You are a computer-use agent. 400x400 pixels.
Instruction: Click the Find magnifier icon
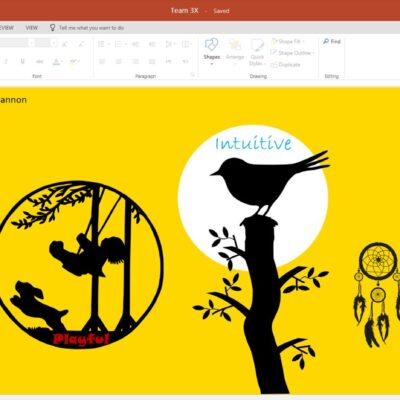click(x=326, y=41)
